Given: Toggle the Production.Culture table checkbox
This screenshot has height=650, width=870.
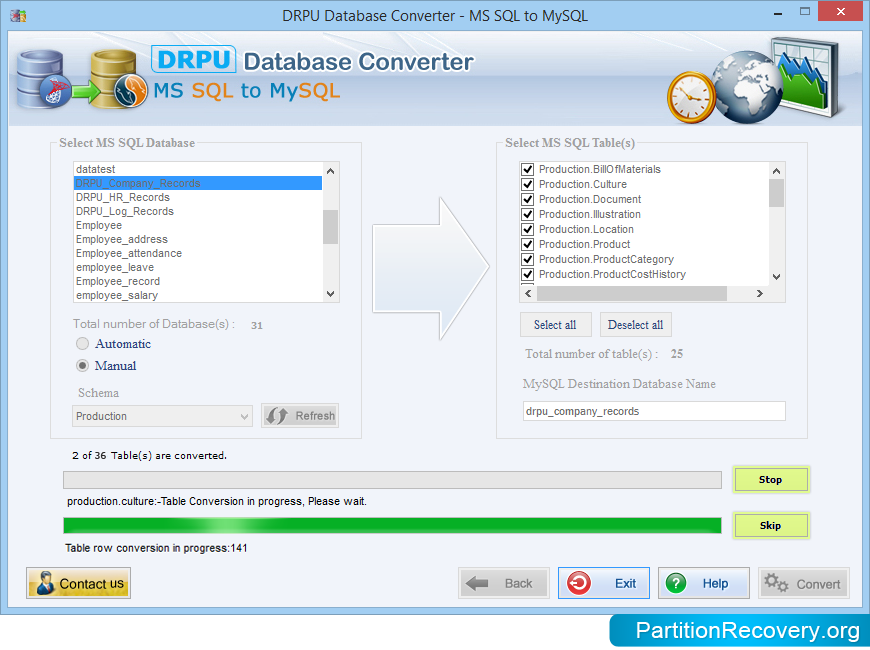Looking at the screenshot, I should 528,185.
